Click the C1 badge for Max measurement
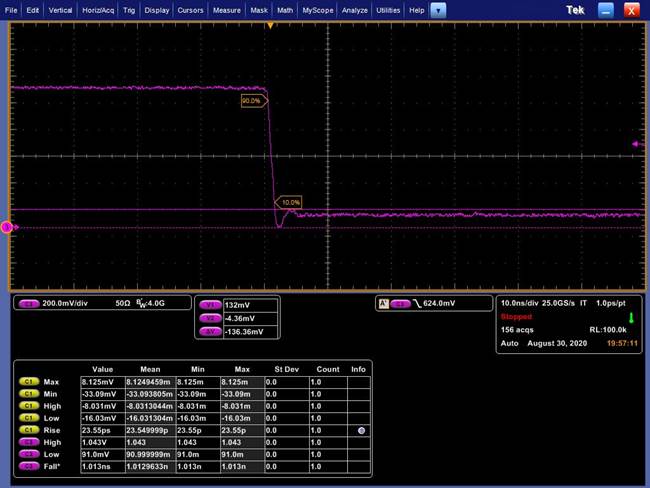Image resolution: width=650 pixels, height=488 pixels. [29, 382]
